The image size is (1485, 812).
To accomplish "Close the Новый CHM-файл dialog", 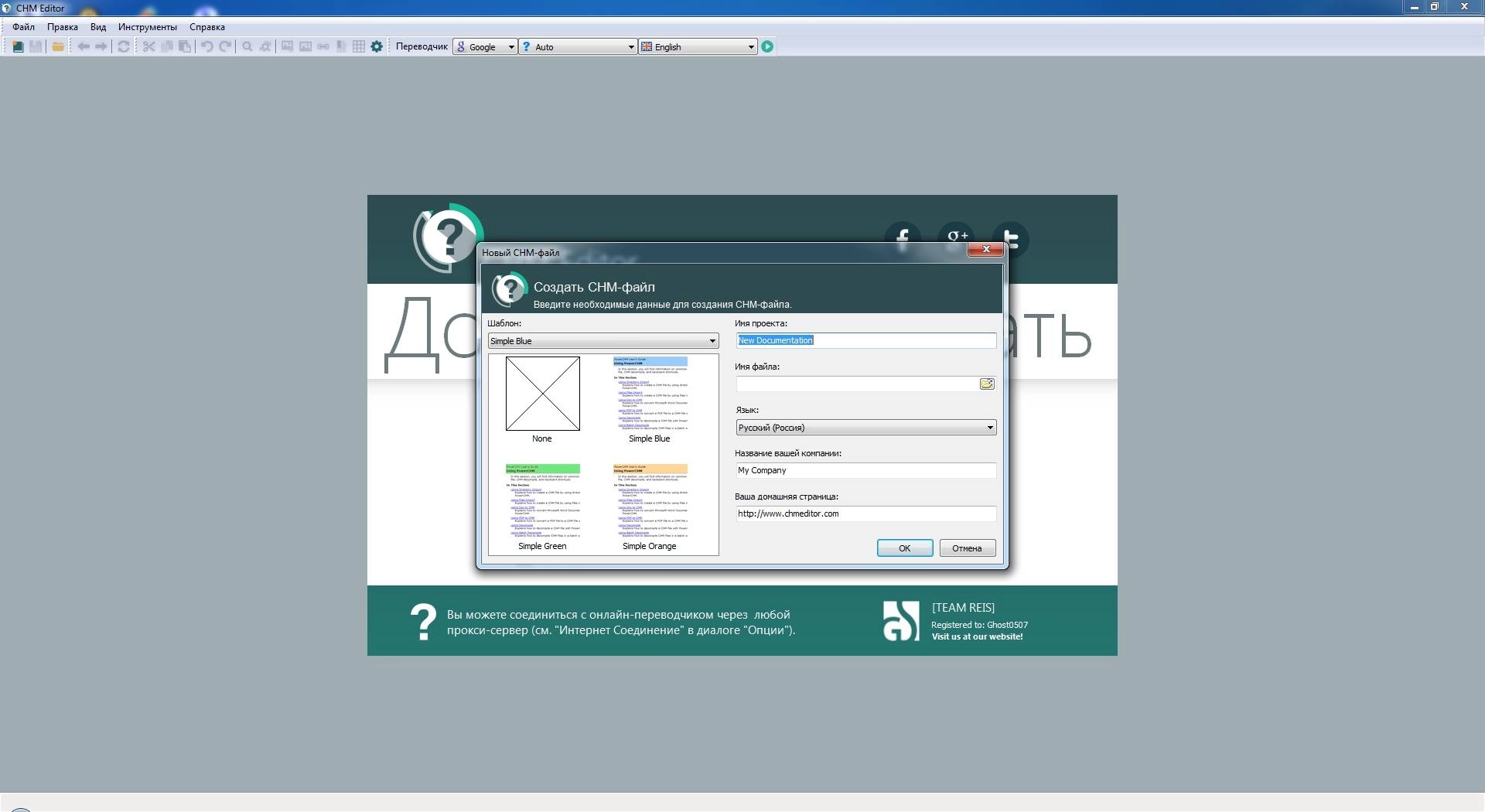I will coord(986,249).
